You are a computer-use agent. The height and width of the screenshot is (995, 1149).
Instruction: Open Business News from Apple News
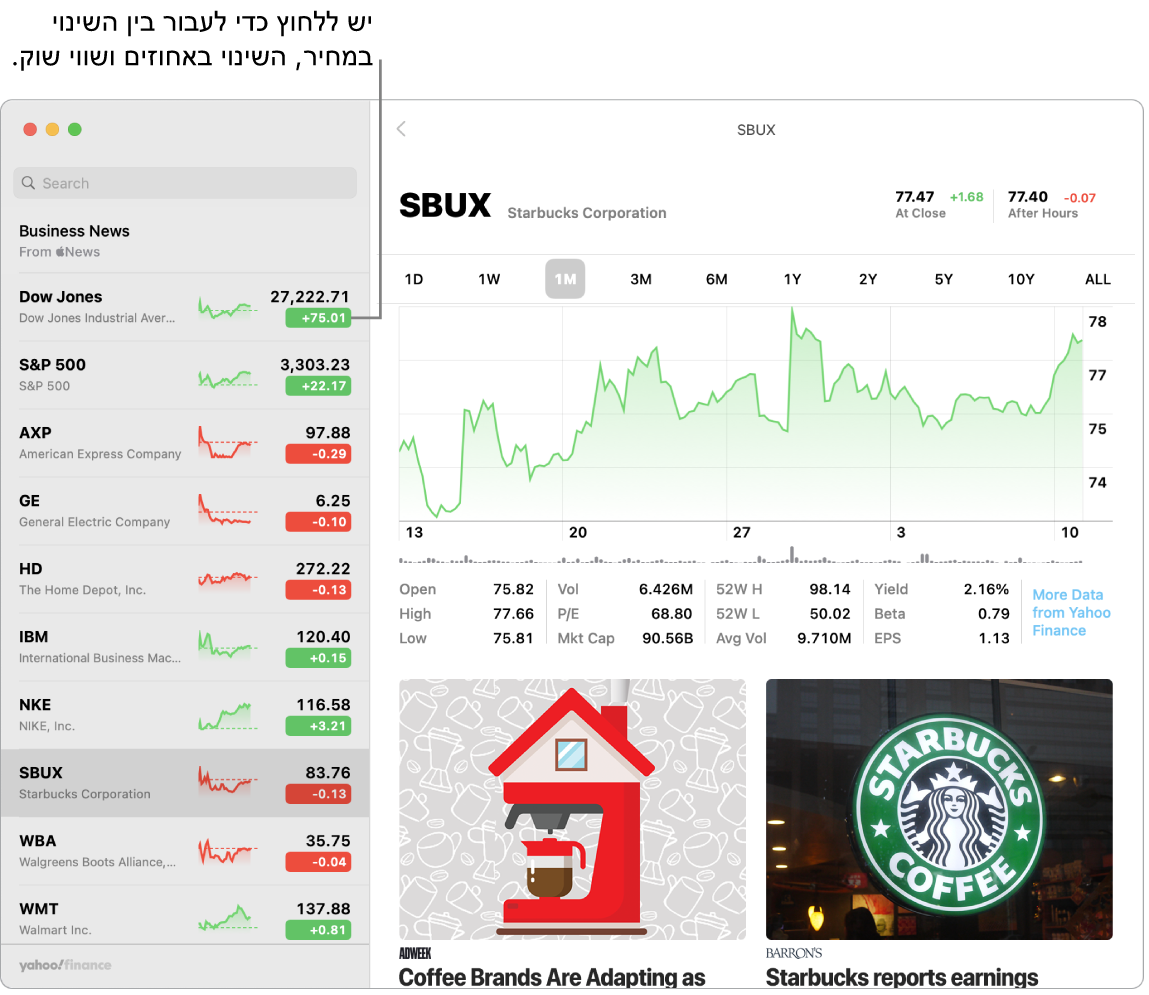coord(185,241)
